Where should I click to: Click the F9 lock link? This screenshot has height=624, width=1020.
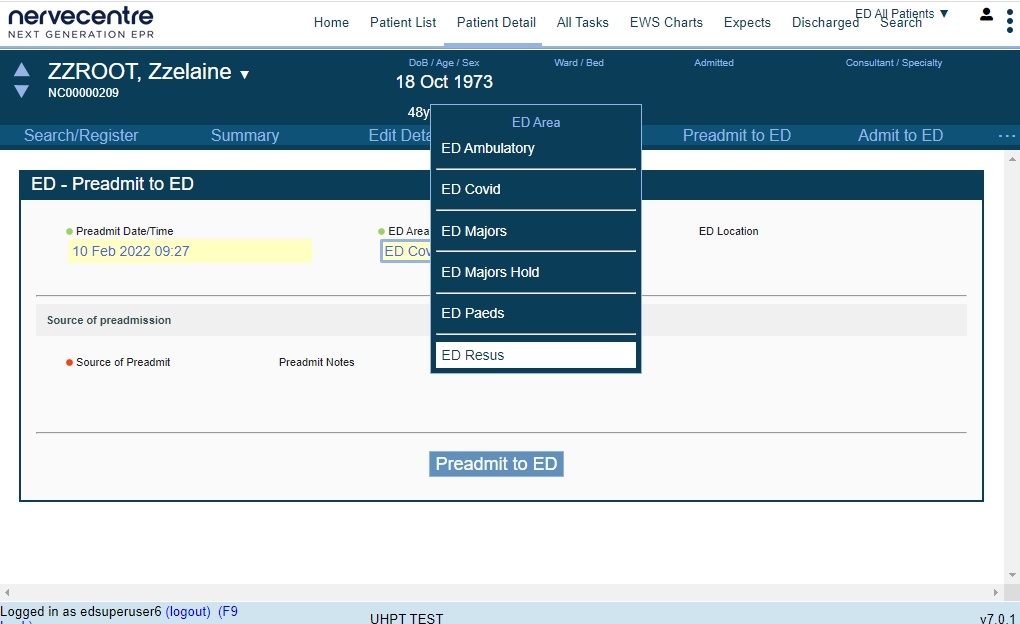tap(228, 612)
